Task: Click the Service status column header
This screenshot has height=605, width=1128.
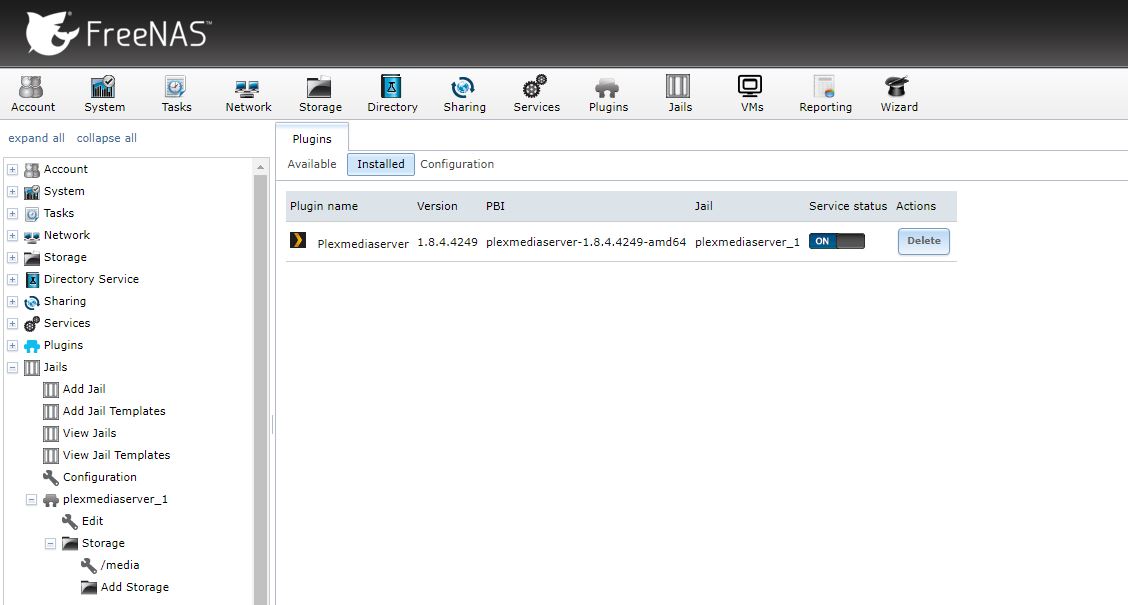Action: (847, 206)
